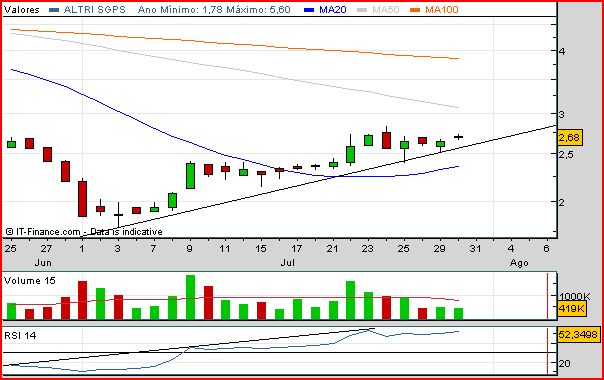The height and width of the screenshot is (380, 604).
Task: Click the Jun month label
Action: tap(43, 263)
